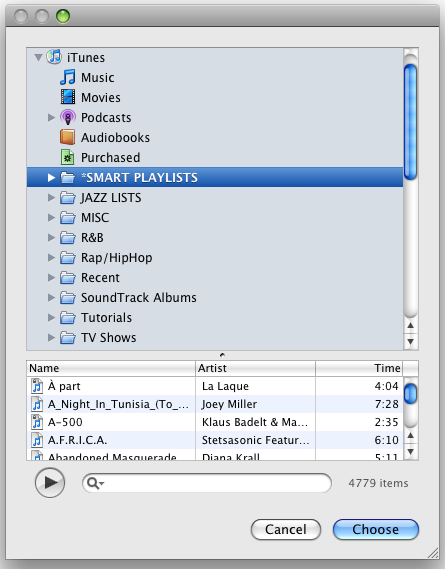Click the Cancel button
445x569 pixels.
pos(286,529)
